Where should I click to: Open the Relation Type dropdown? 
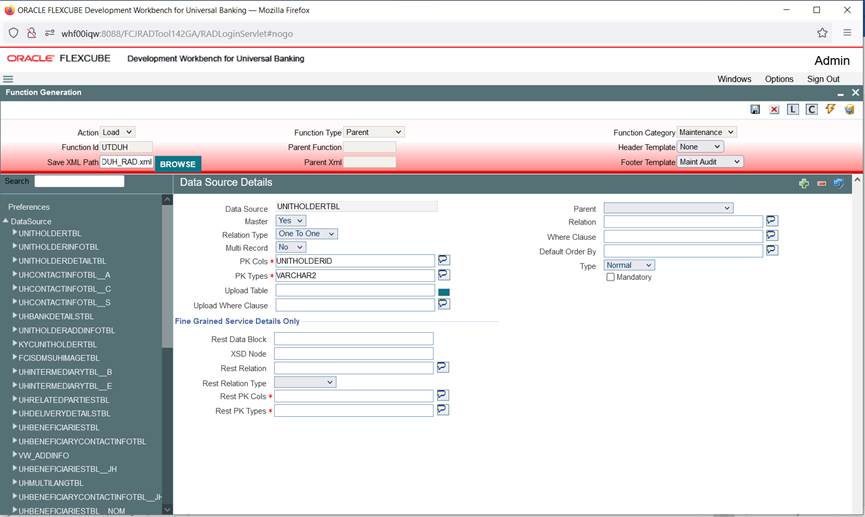306,234
